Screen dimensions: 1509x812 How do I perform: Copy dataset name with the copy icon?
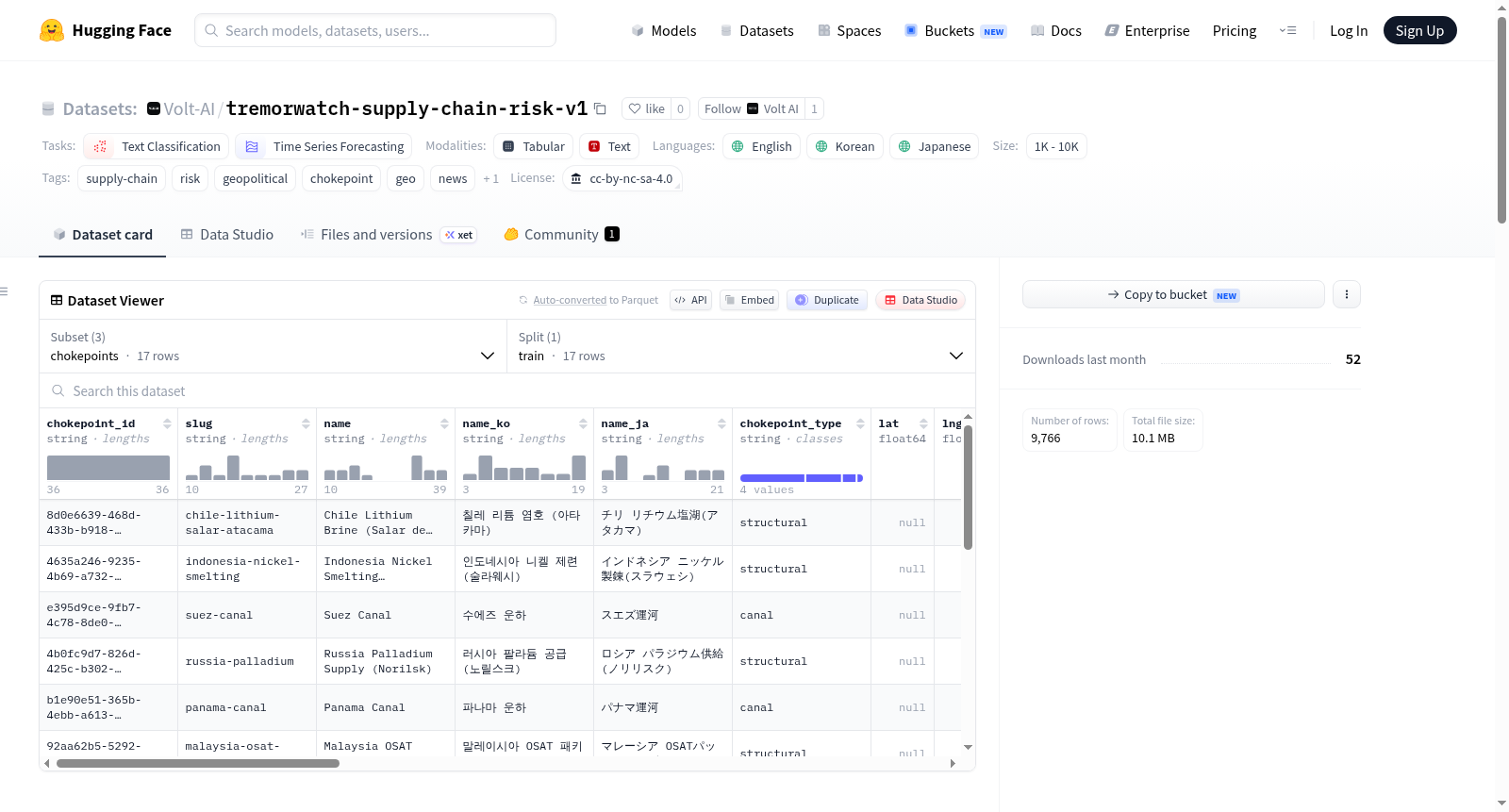[x=600, y=108]
